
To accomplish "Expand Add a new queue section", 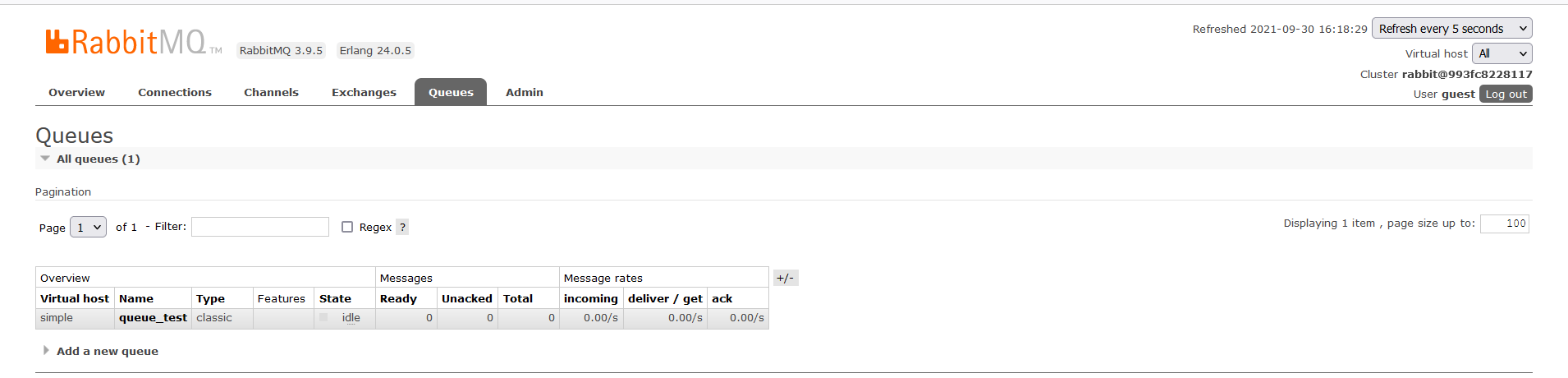I will point(107,351).
